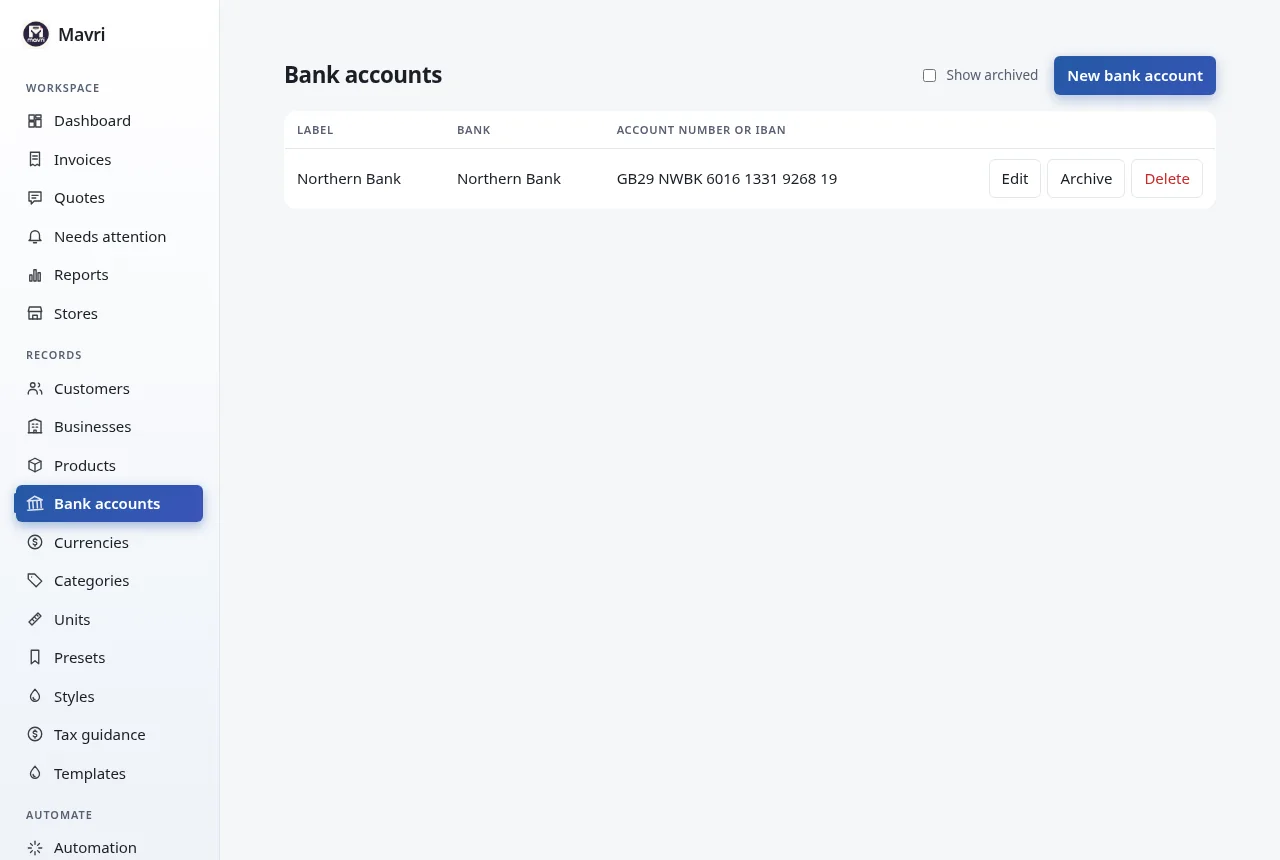Open Dashboard from the sidebar
The width and height of the screenshot is (1280, 860).
109,121
